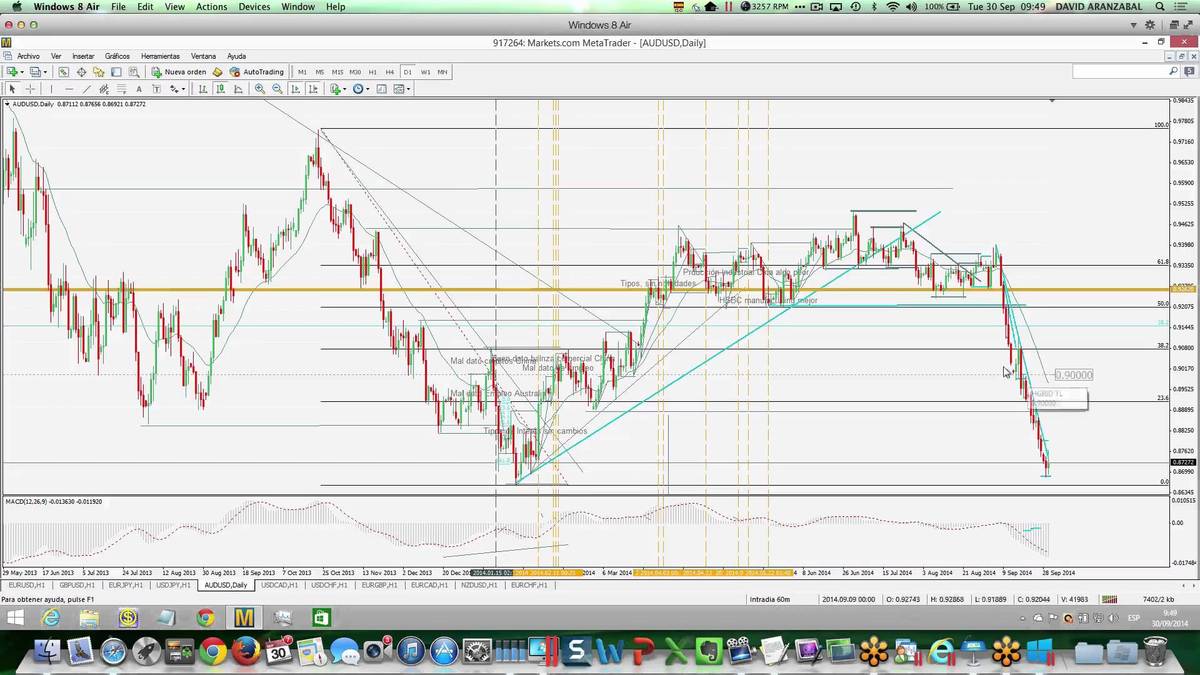Select the crosshair cursor tool
This screenshot has width=1200, height=675.
(31, 89)
